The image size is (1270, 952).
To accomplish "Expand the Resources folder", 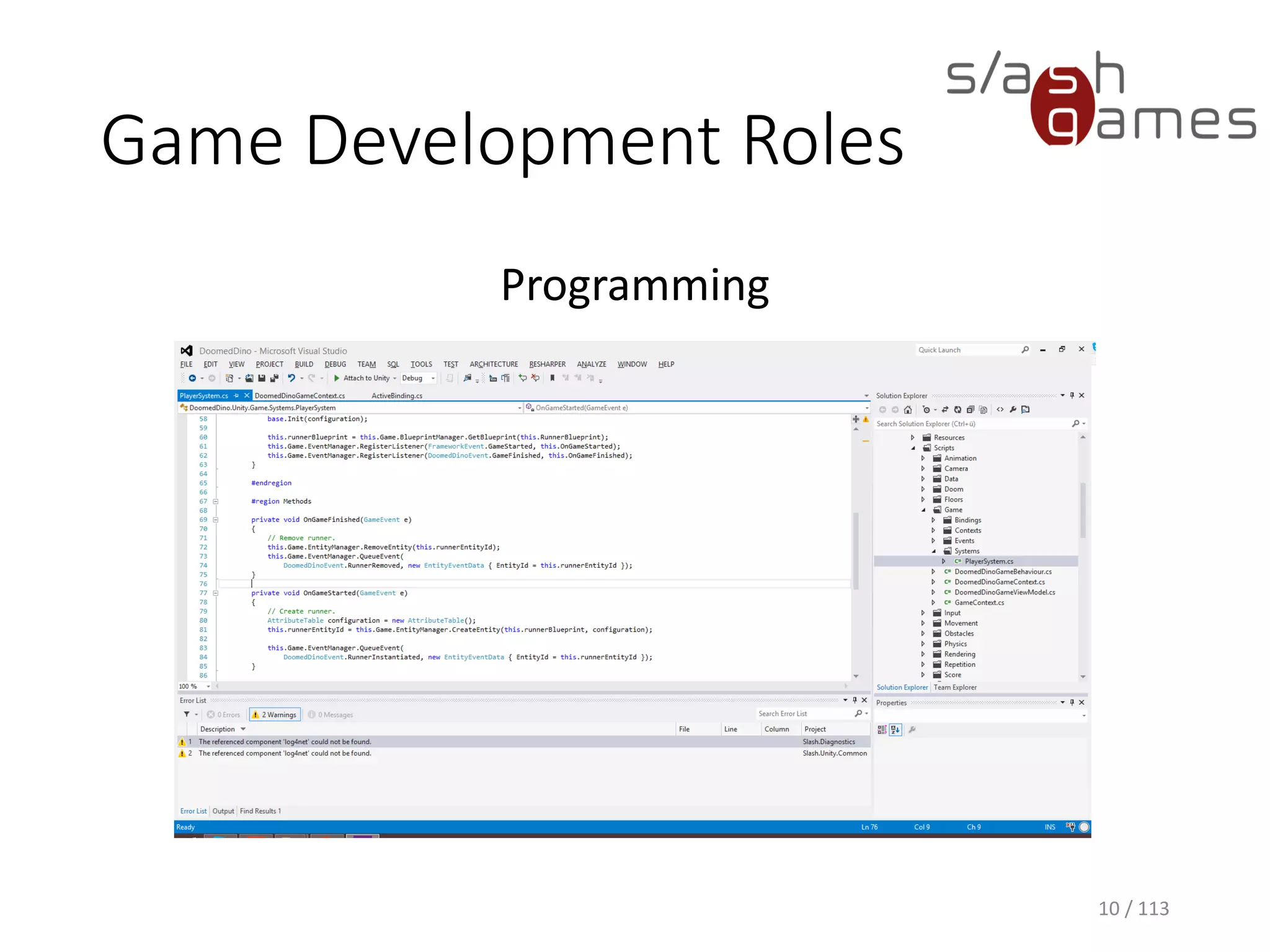I will point(913,438).
